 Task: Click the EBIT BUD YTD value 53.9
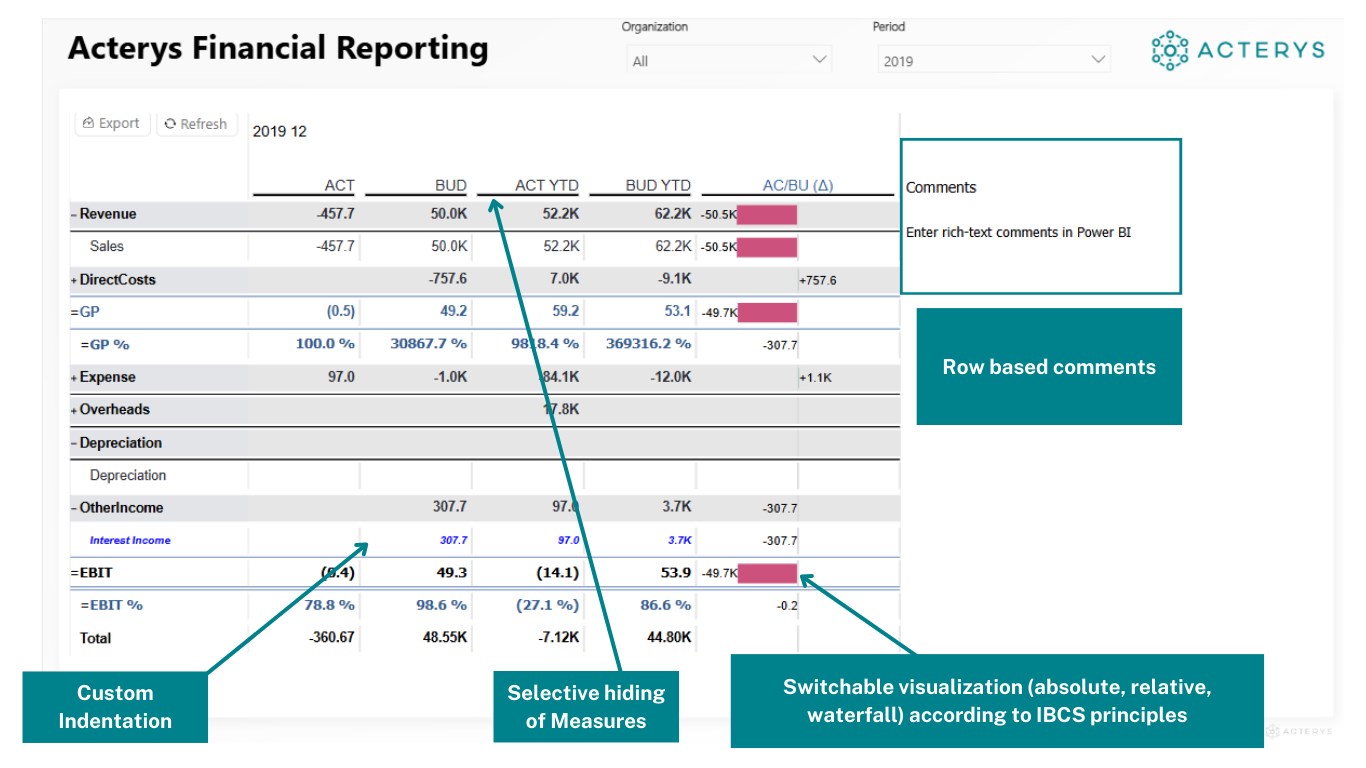click(x=678, y=573)
